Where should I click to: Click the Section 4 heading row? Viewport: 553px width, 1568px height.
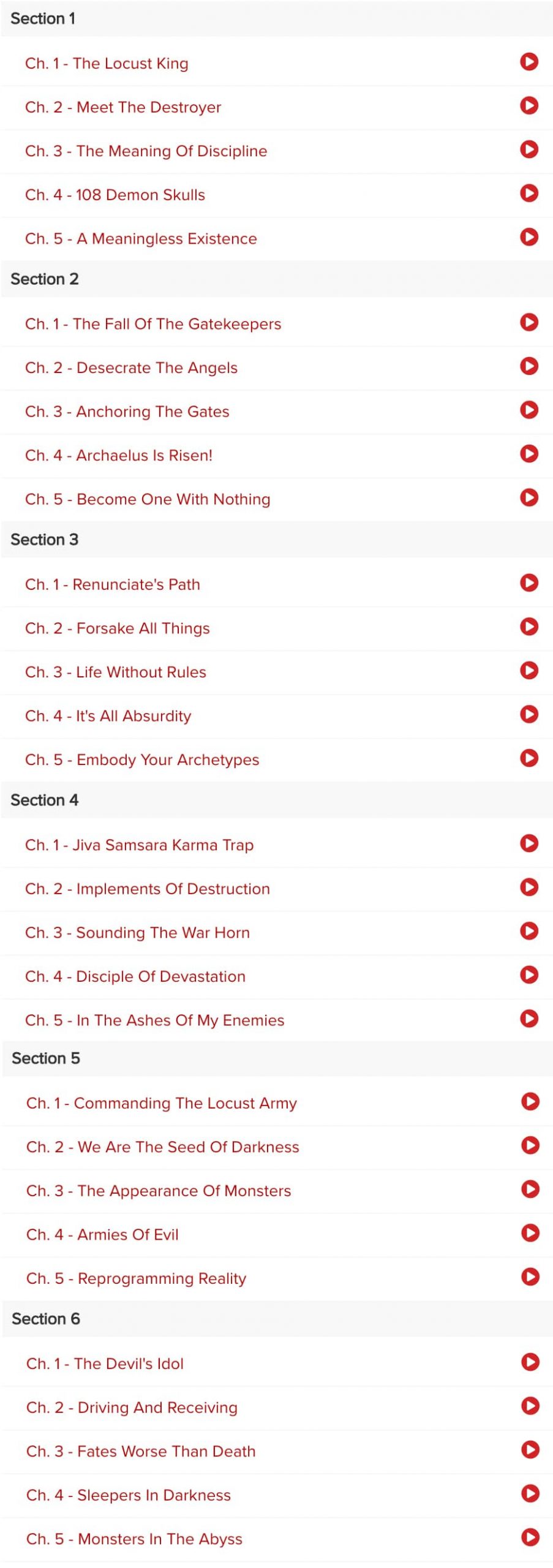pyautogui.click(x=277, y=800)
